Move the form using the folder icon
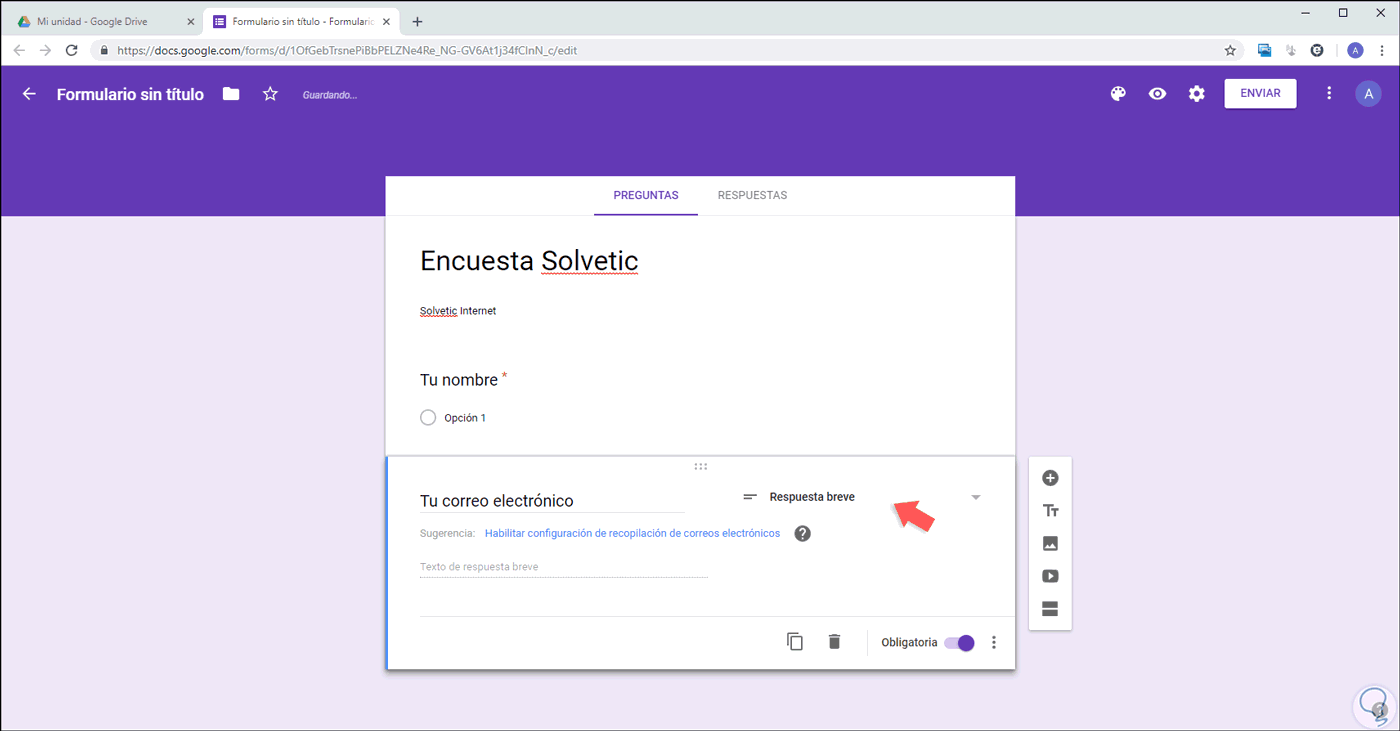The height and width of the screenshot is (731, 1400). point(231,94)
